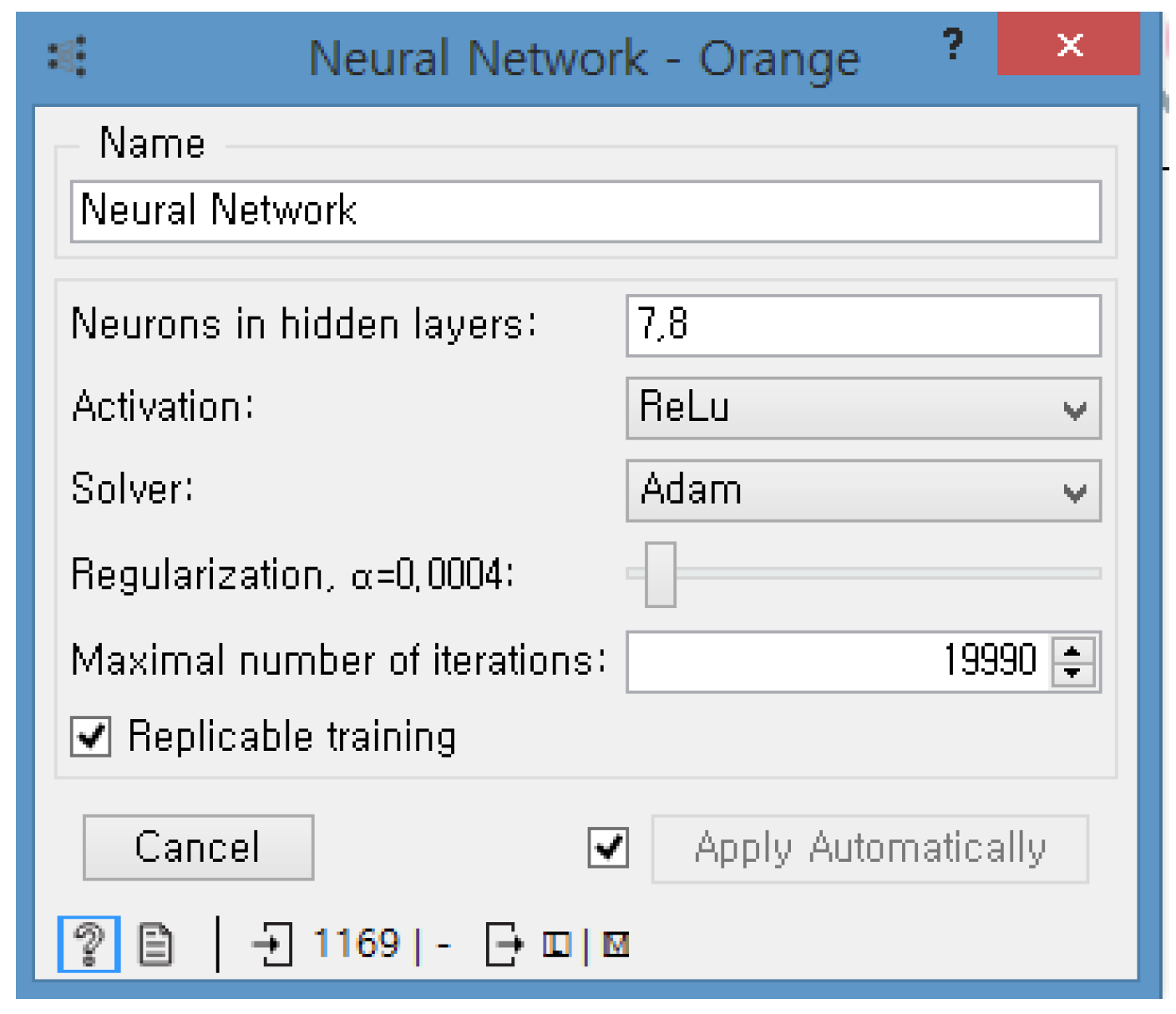Click the Name text field

coord(585,211)
